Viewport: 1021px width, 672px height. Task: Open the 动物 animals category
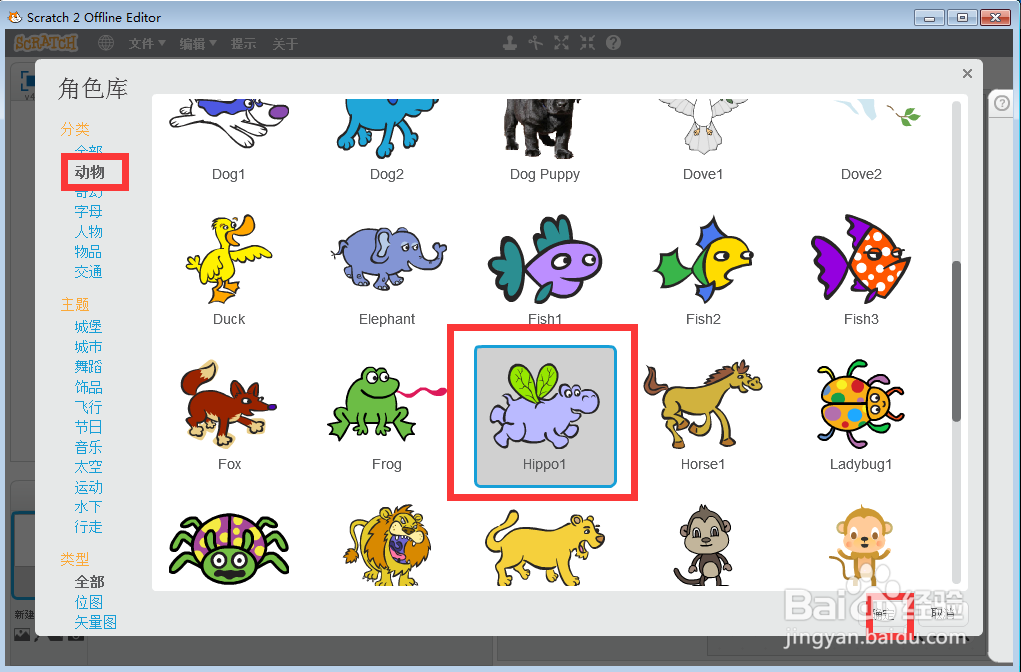coord(89,172)
